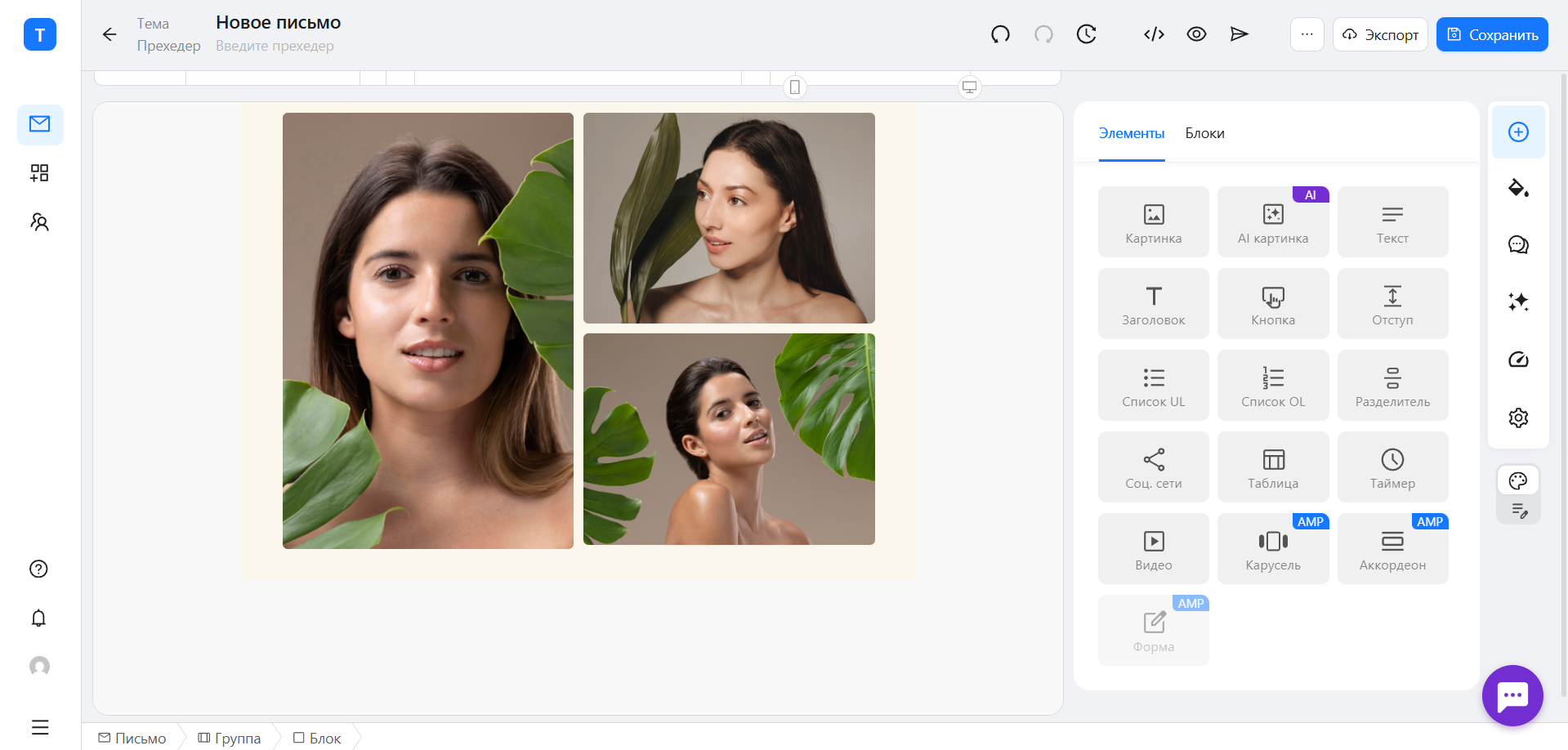Select the text edit mode icon
Screen dimensions: 1568x750
click(1519, 511)
